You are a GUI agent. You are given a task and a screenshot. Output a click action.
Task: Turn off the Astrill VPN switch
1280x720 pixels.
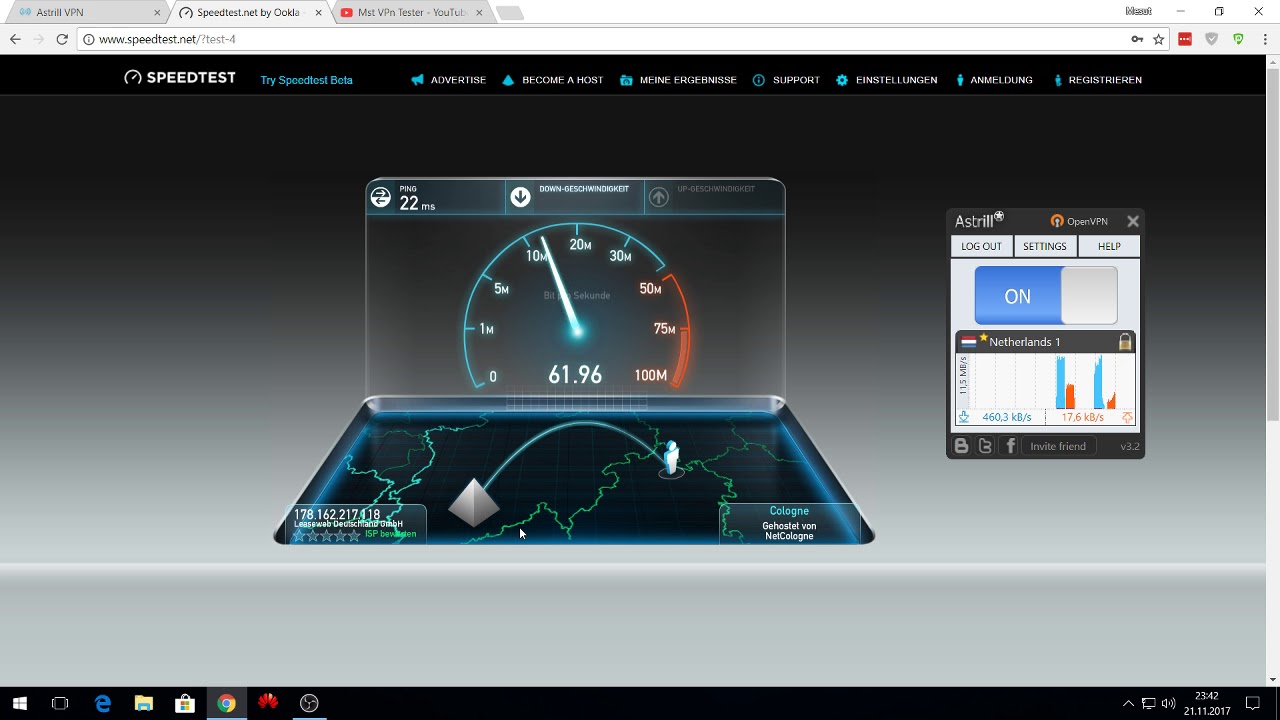coord(1046,296)
